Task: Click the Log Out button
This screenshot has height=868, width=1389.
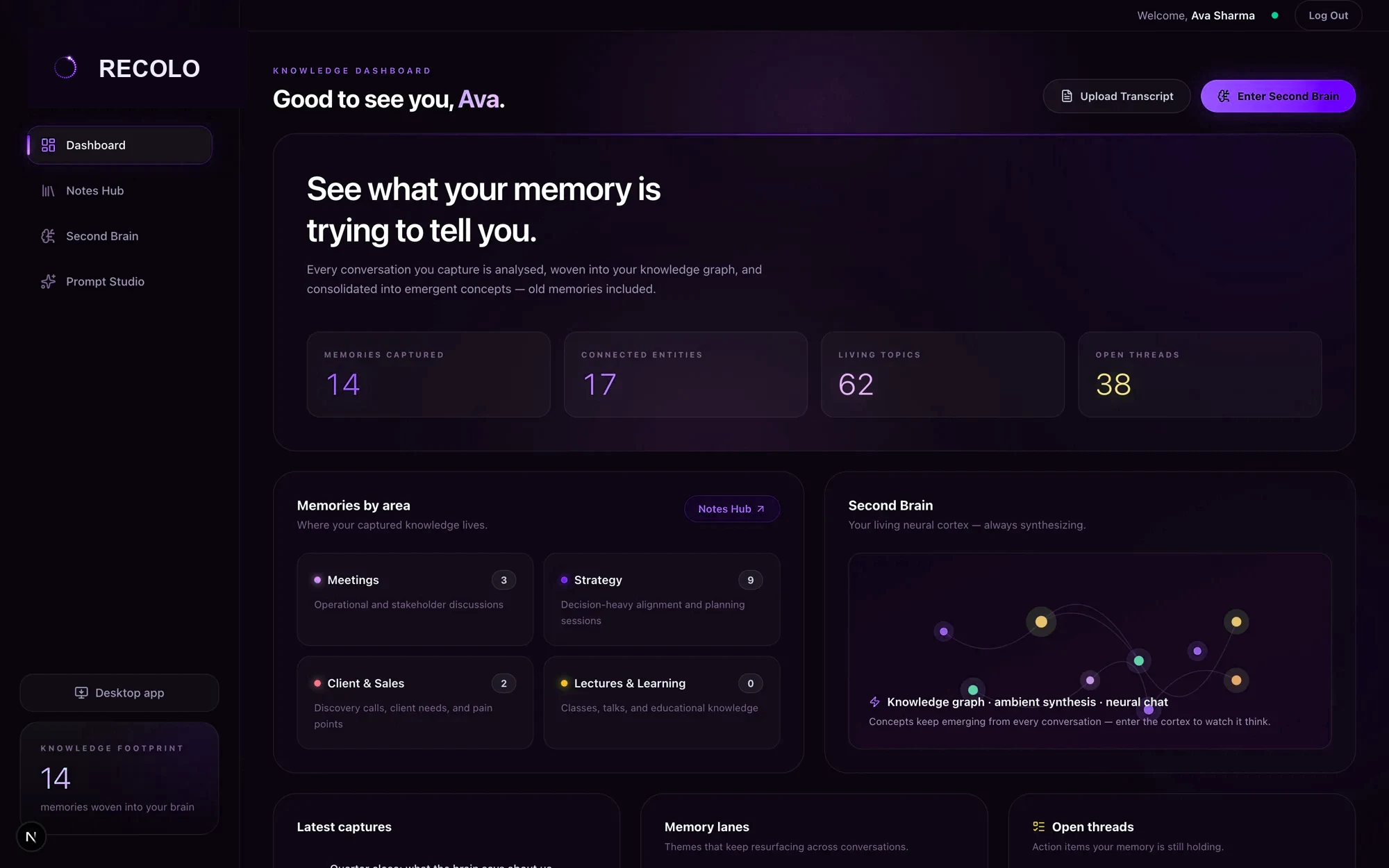Action: (x=1328, y=15)
